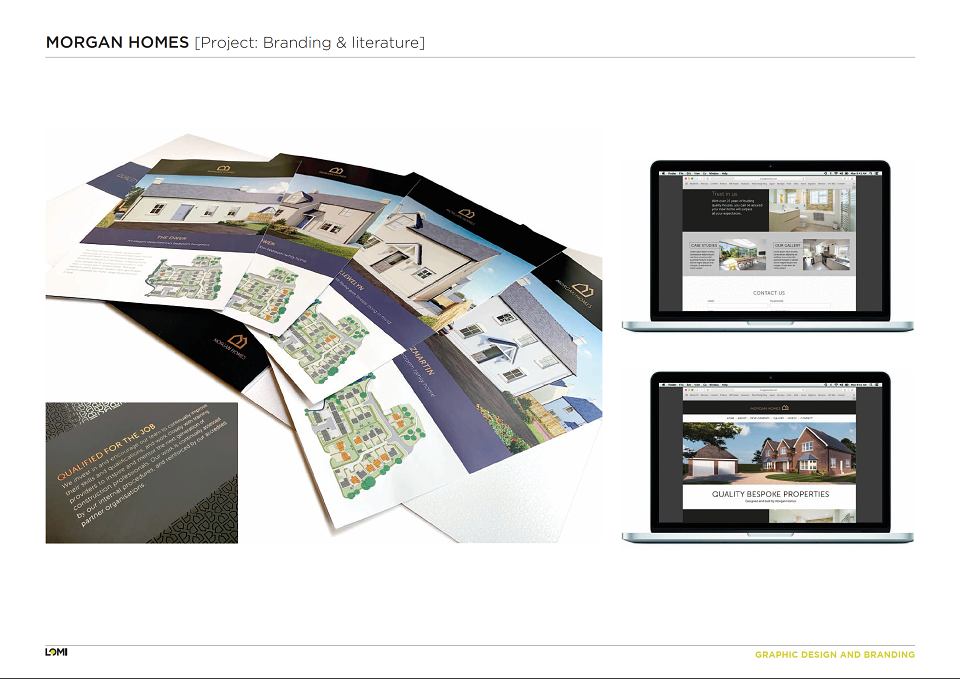Click the gold house logo atop the Owen brochure
This screenshot has height=679, width=960.
[223, 169]
